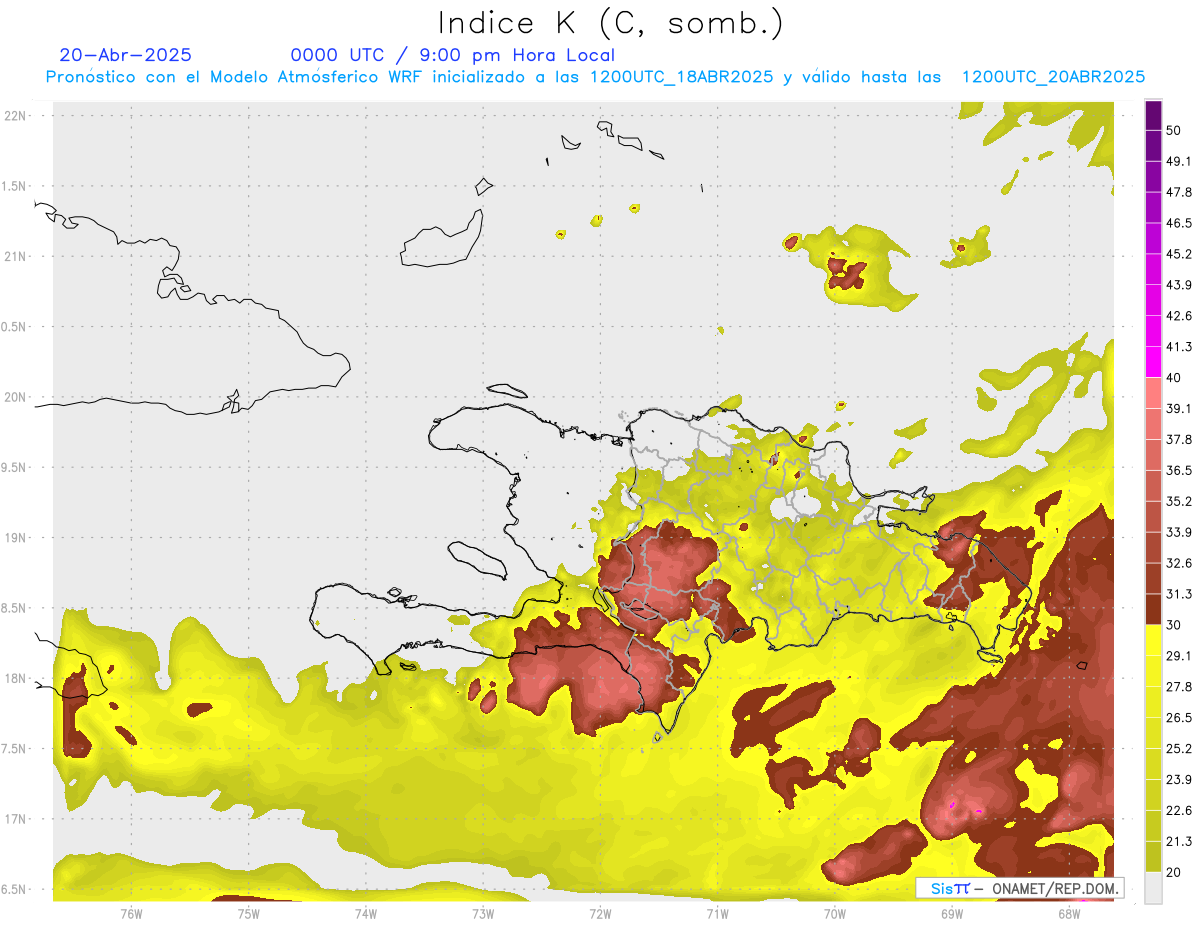Click the latitude label "22N"
1200x927 pixels.
pyautogui.click(x=16, y=115)
